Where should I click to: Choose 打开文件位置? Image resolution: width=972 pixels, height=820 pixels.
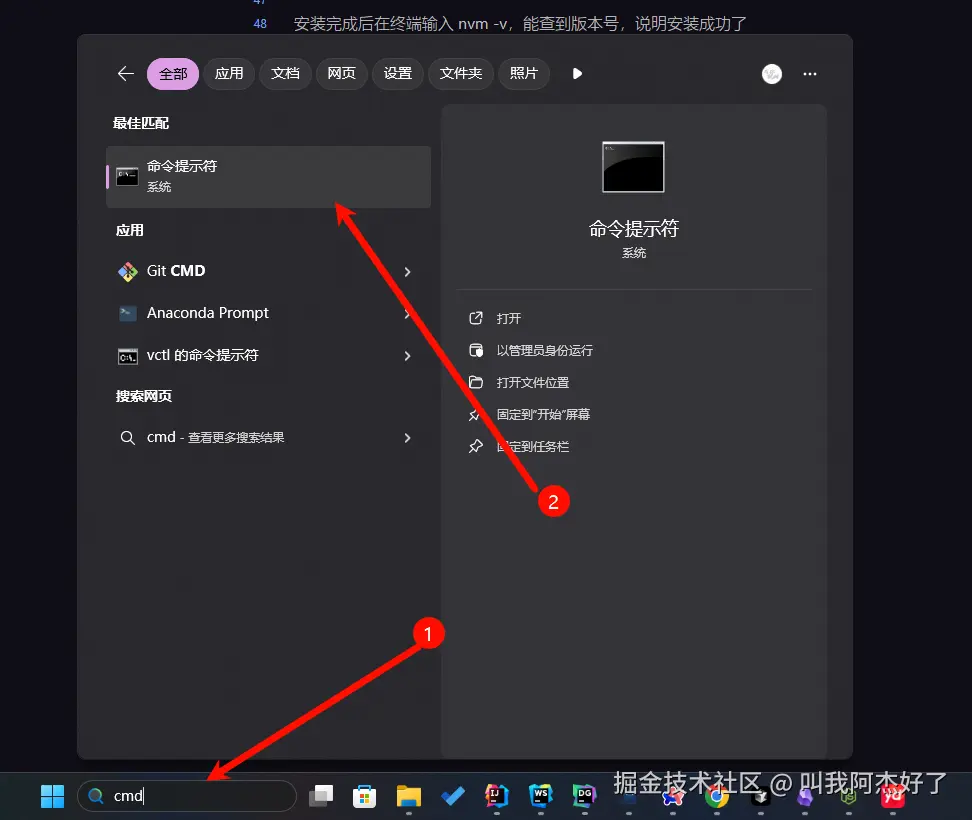coord(532,382)
